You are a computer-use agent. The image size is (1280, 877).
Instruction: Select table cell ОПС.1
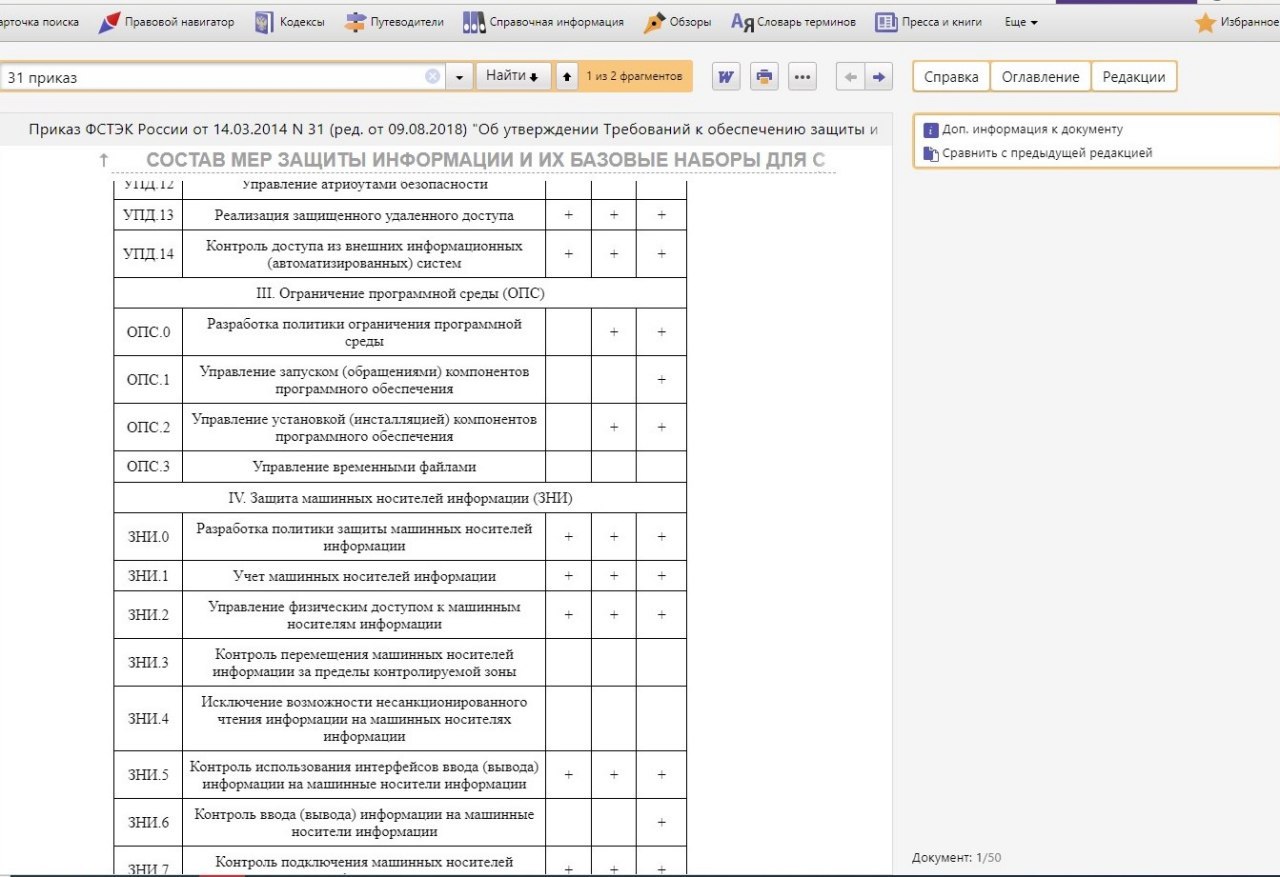point(148,380)
